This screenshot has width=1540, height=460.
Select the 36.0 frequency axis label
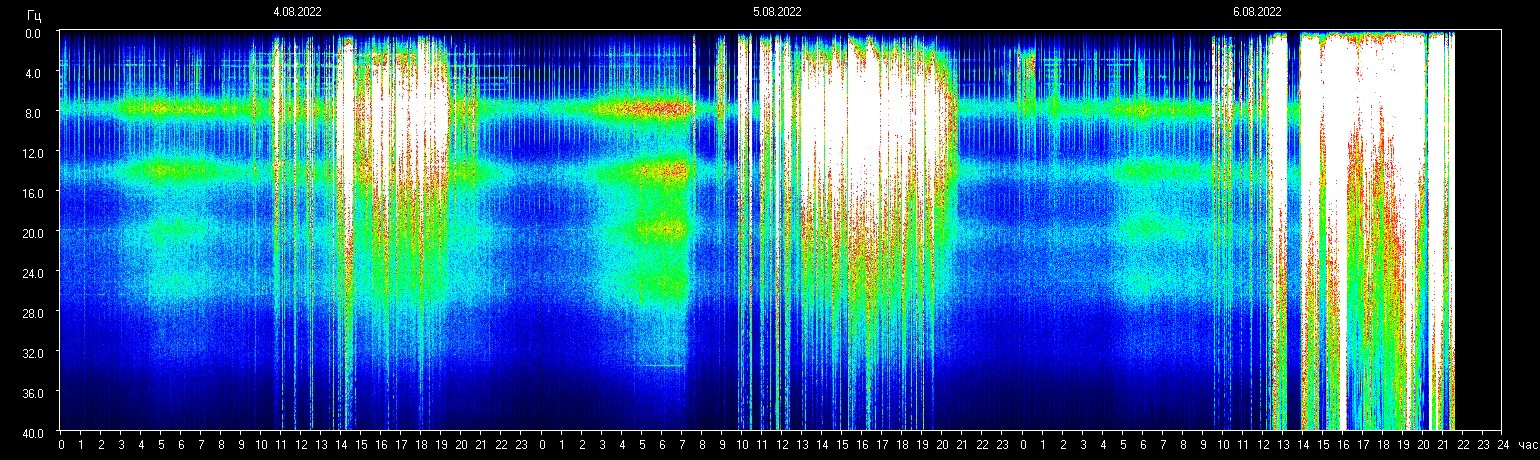(x=31, y=392)
